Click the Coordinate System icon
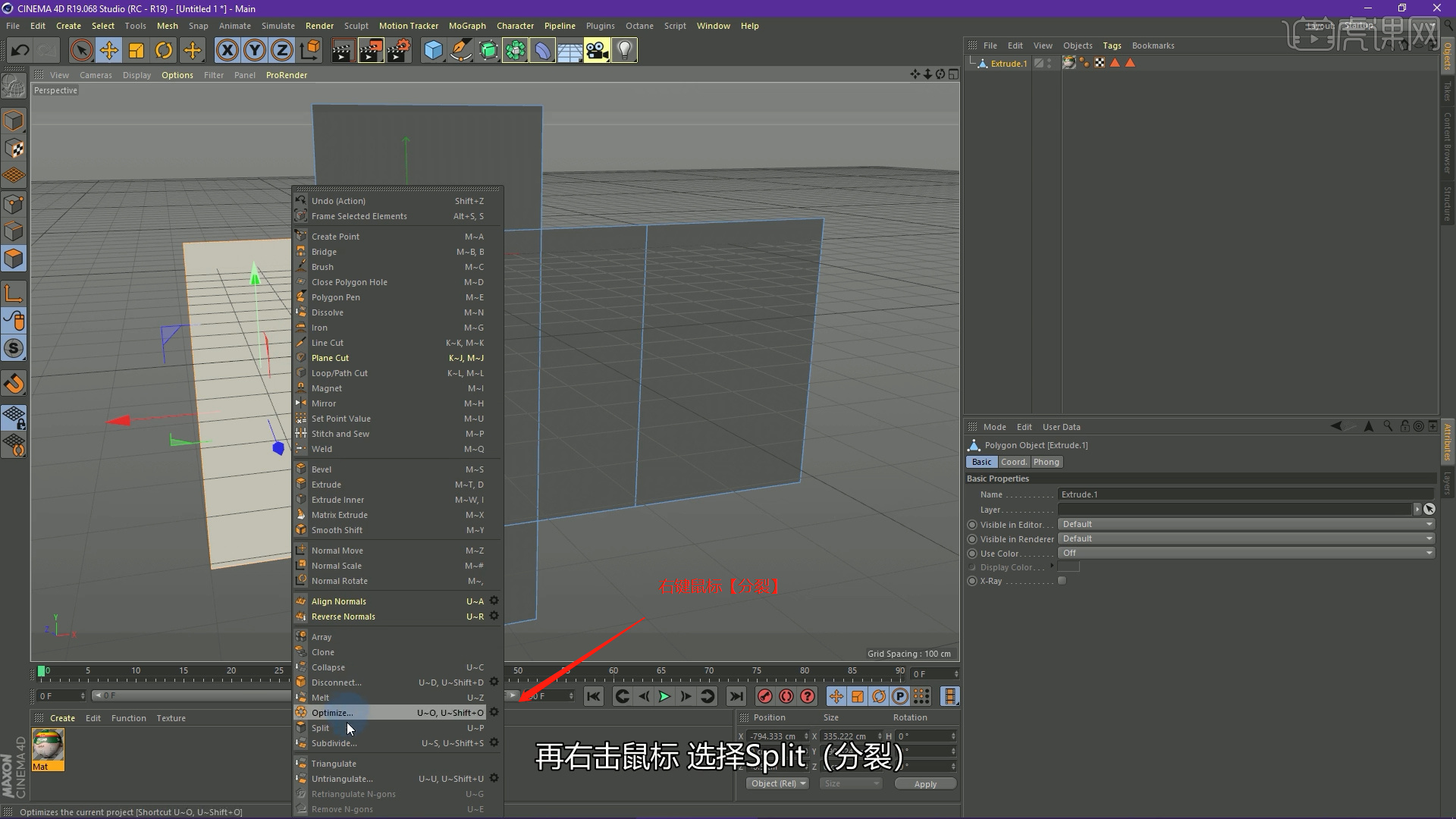 pyautogui.click(x=310, y=51)
